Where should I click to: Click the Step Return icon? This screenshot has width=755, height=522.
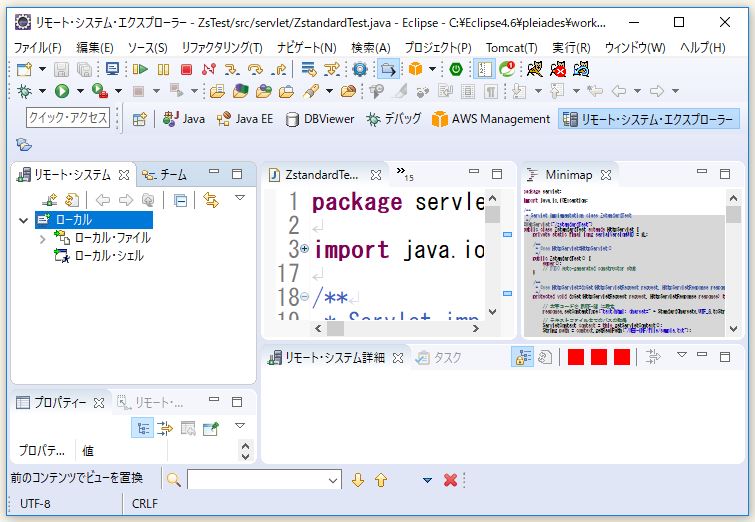279,69
